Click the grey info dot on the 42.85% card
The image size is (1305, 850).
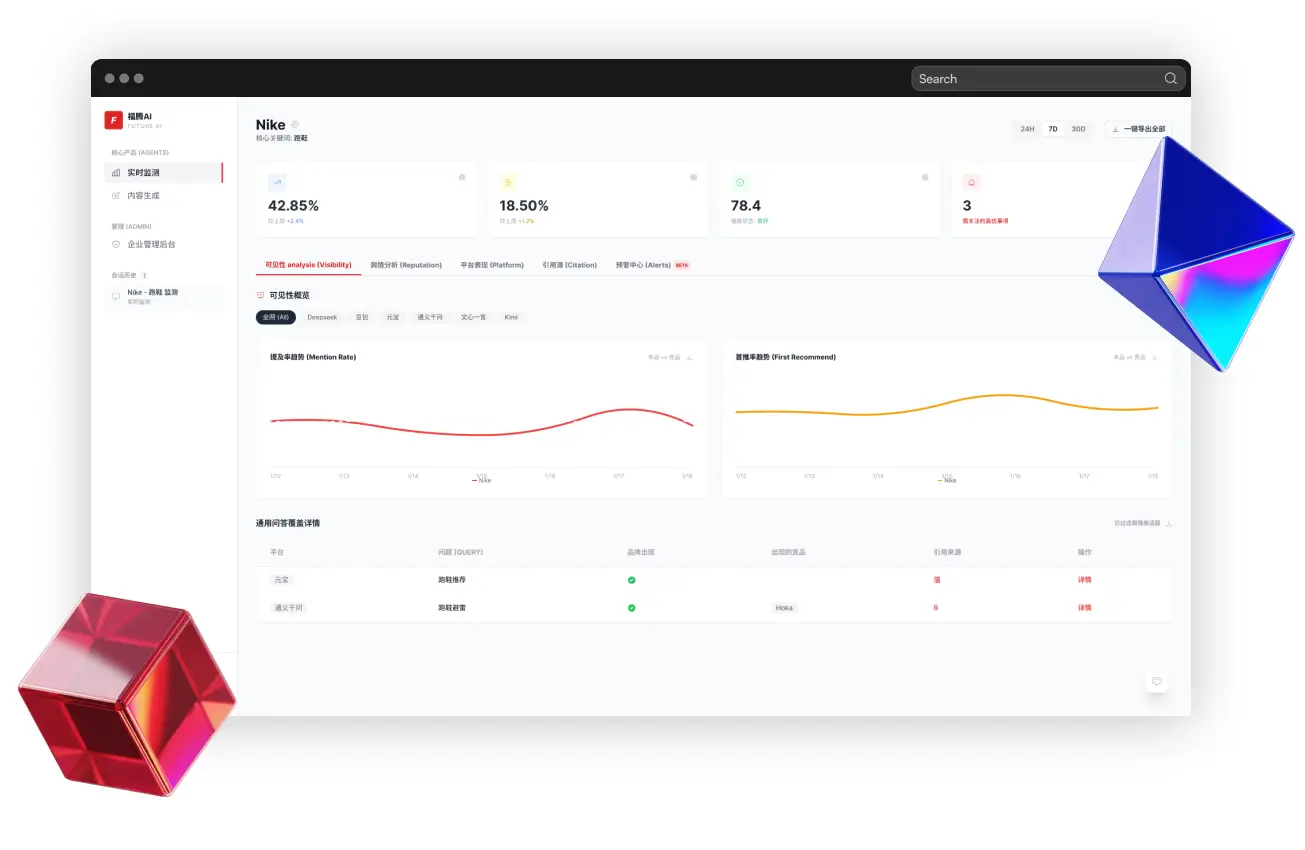462,177
